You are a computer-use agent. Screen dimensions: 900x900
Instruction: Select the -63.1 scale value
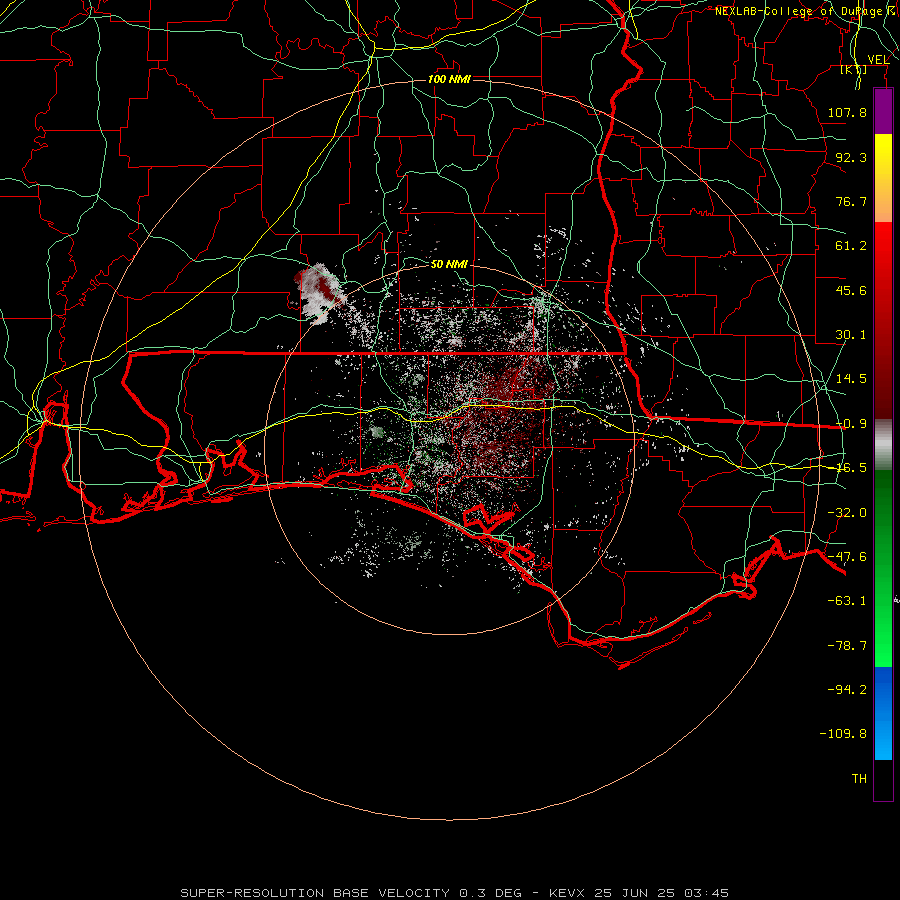click(847, 601)
